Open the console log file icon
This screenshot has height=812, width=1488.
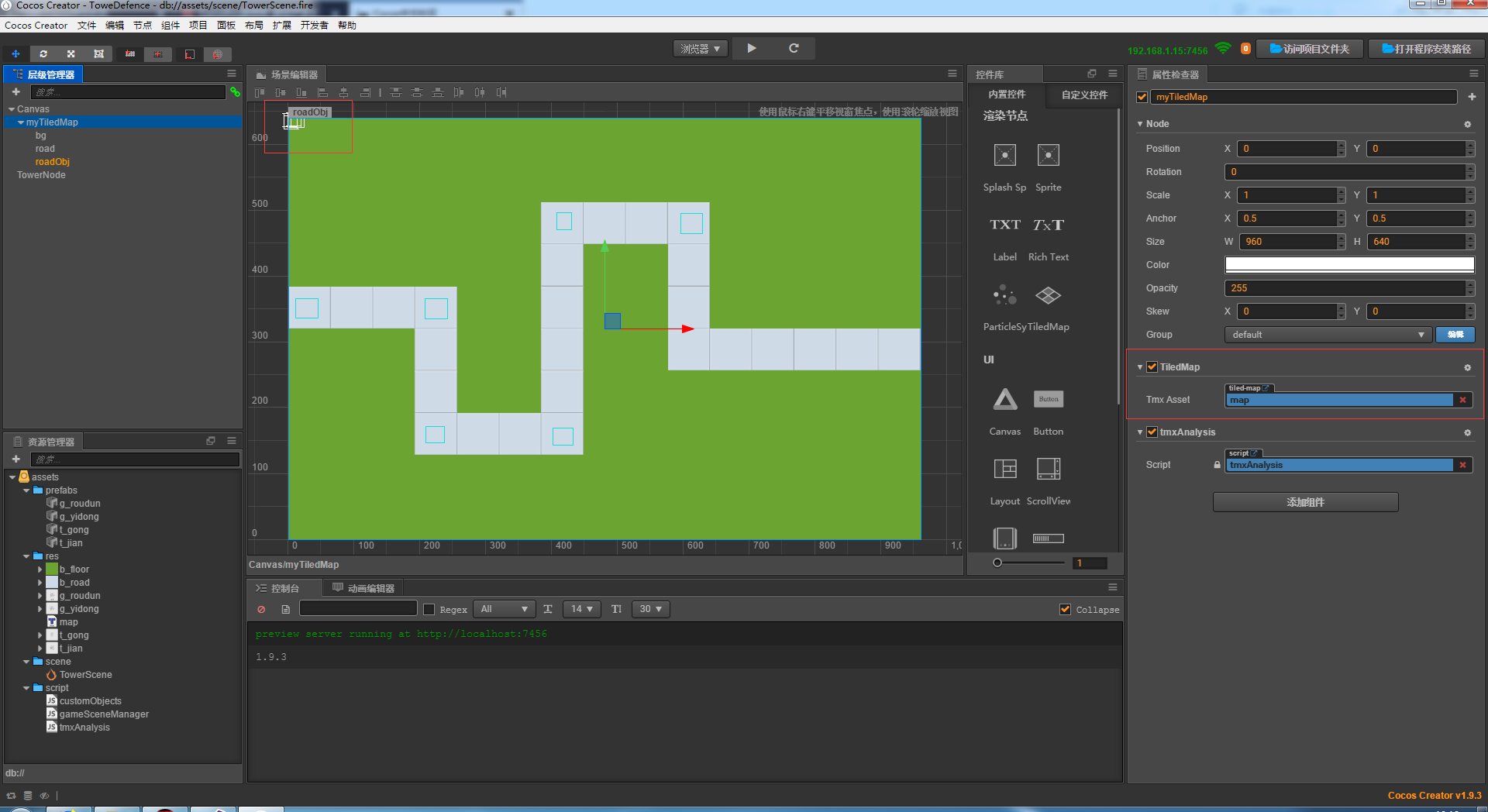[285, 610]
